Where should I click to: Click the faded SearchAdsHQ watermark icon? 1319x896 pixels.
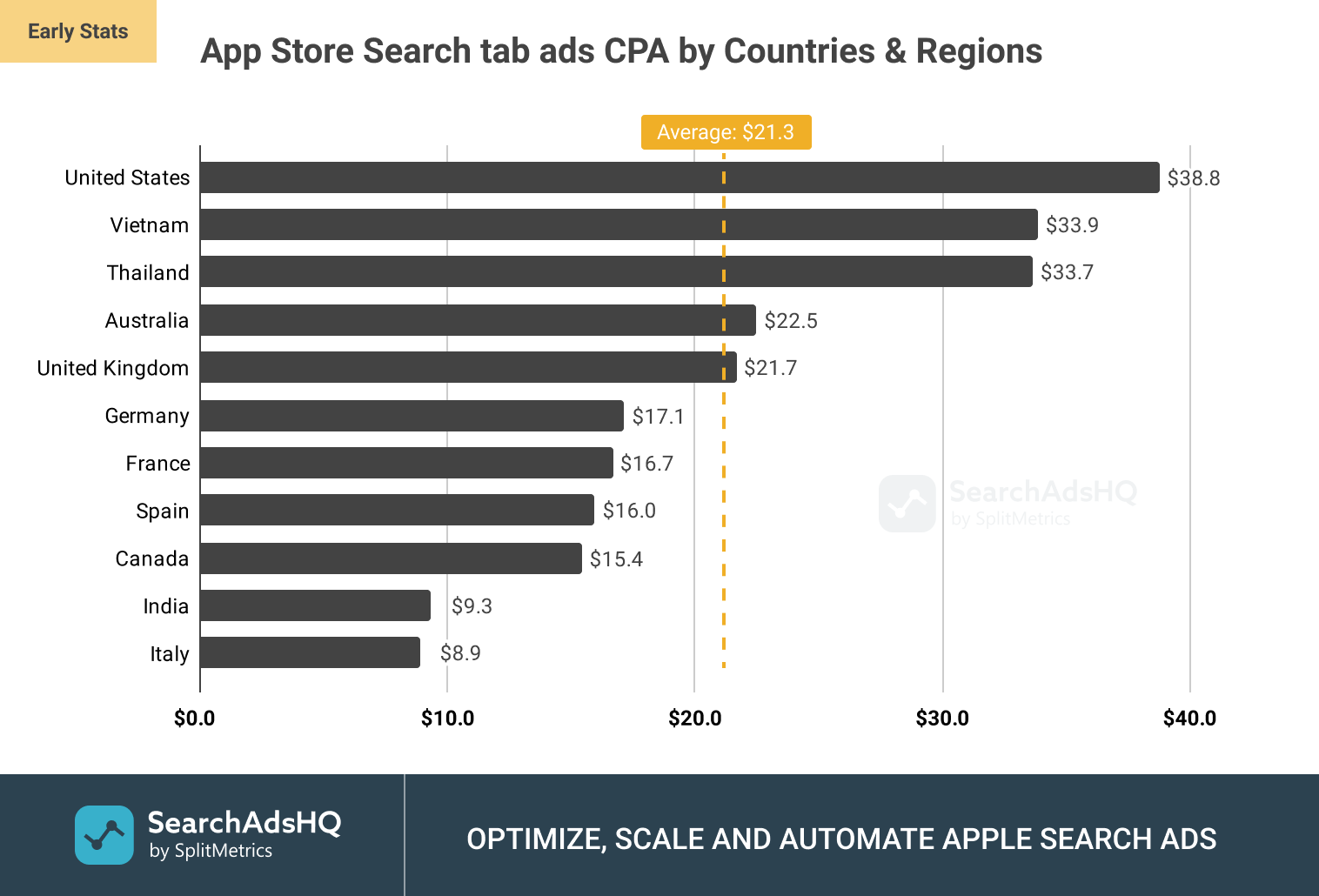pos(907,504)
